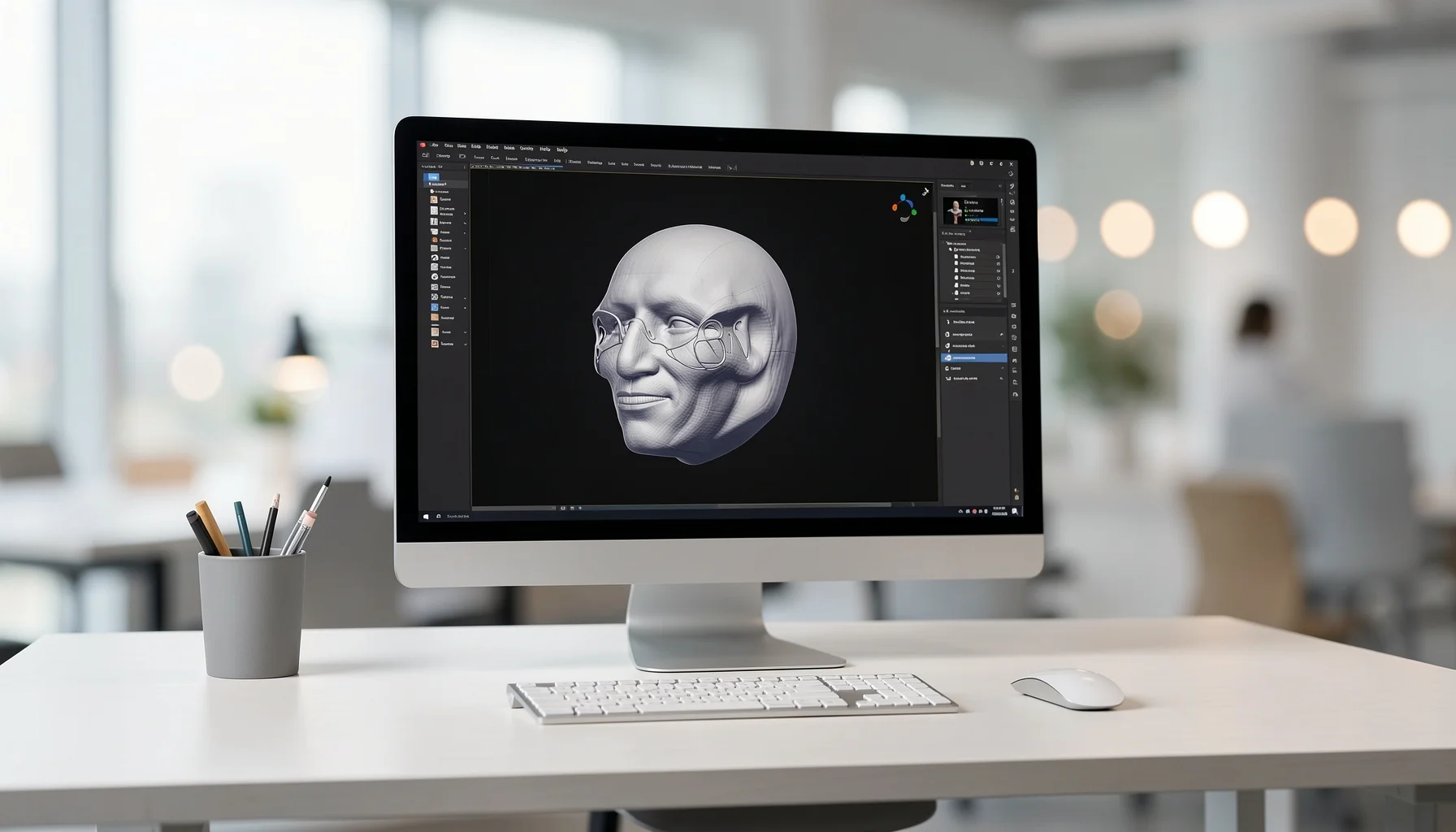Screen dimensions: 1456x832
Task: Click the view orientation gizmo with colored dots
Action: point(903,208)
